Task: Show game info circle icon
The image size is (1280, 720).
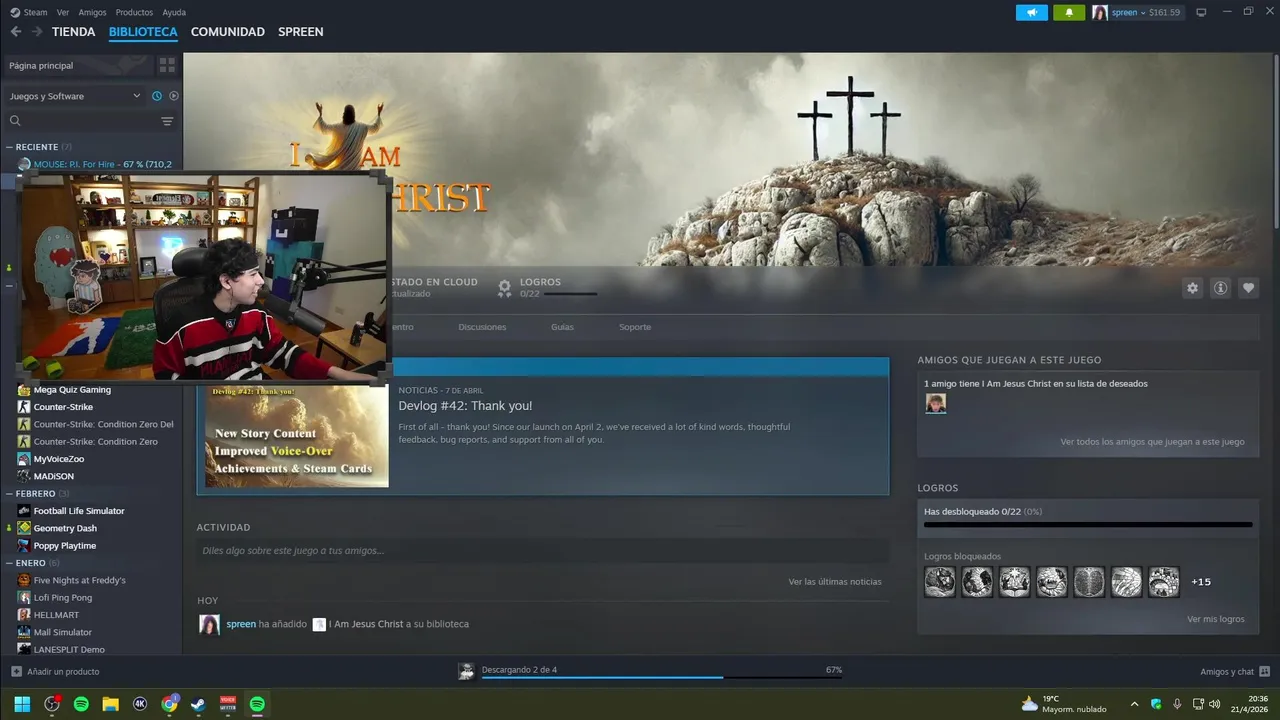Action: pyautogui.click(x=1220, y=288)
